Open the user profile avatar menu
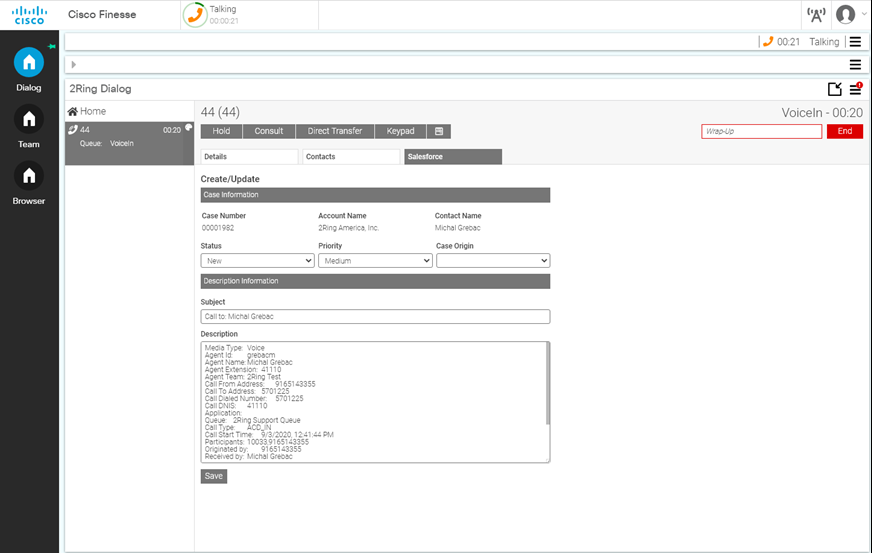The width and height of the screenshot is (872, 553). [846, 15]
